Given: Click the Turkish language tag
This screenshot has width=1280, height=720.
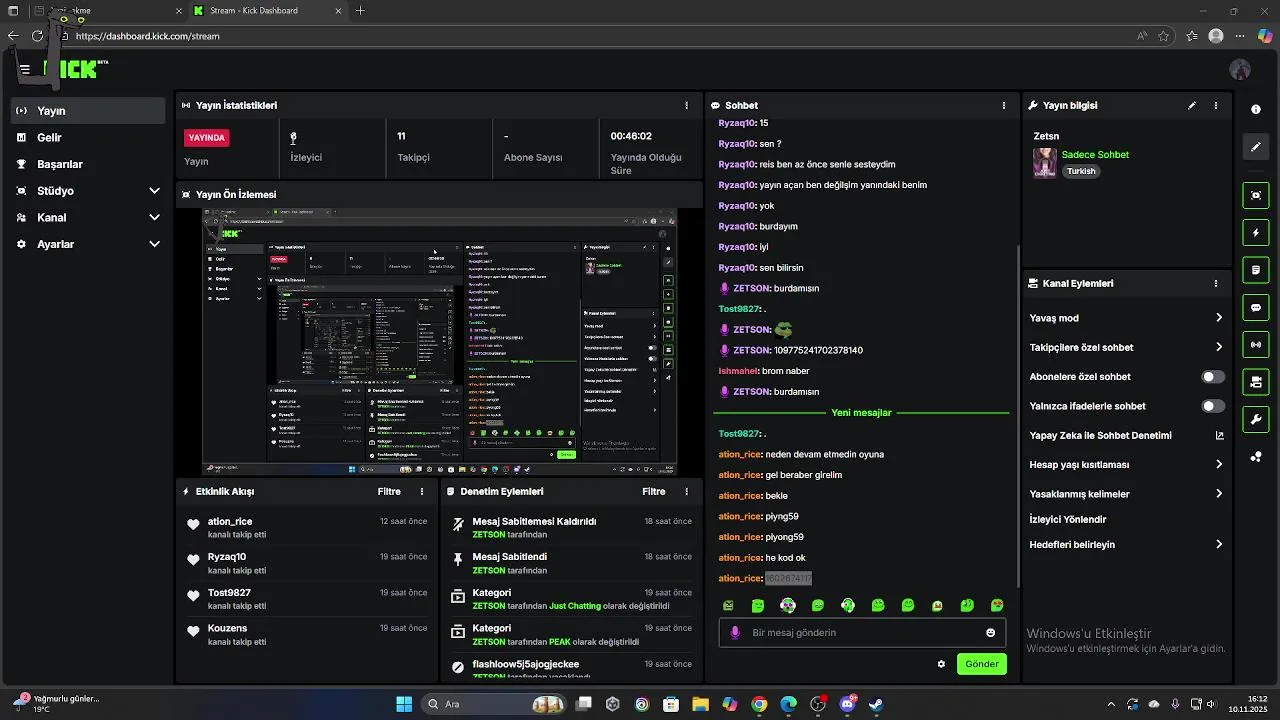Looking at the screenshot, I should [1081, 171].
